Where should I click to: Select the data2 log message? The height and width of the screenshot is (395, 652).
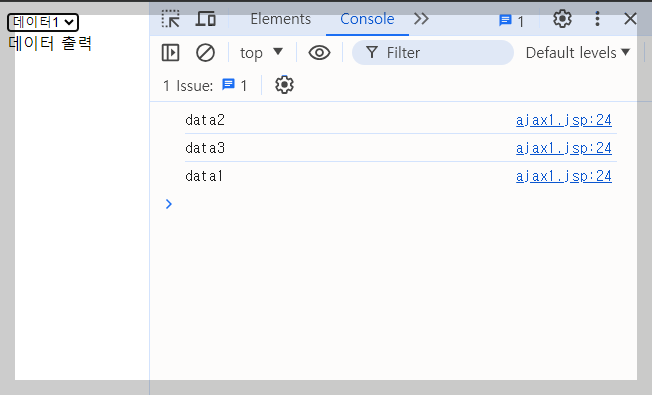point(205,120)
